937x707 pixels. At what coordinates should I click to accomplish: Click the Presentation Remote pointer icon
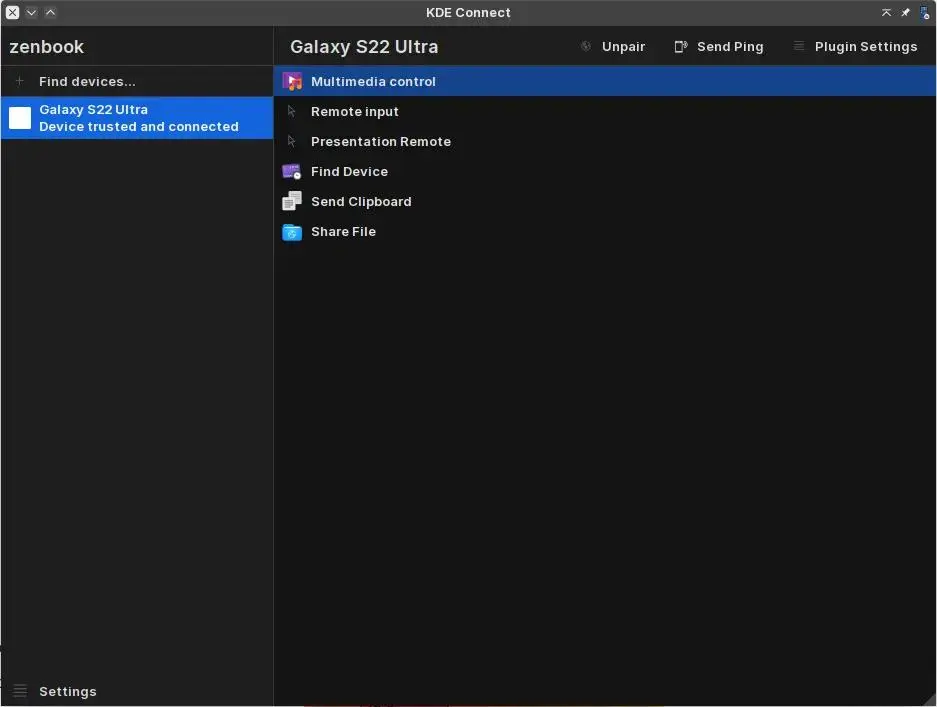coord(292,141)
